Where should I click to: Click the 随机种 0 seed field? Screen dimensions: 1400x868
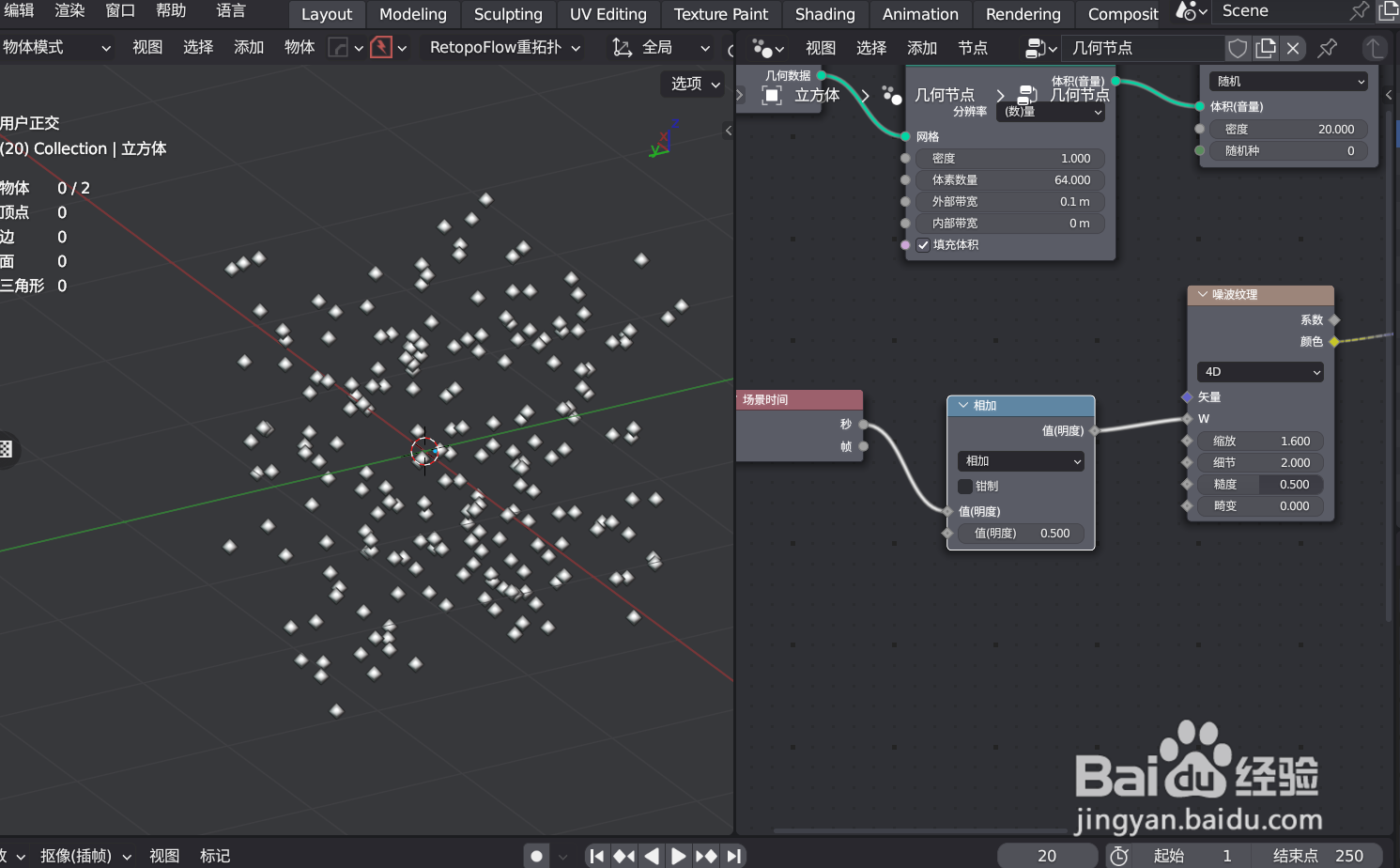[x=1288, y=151]
